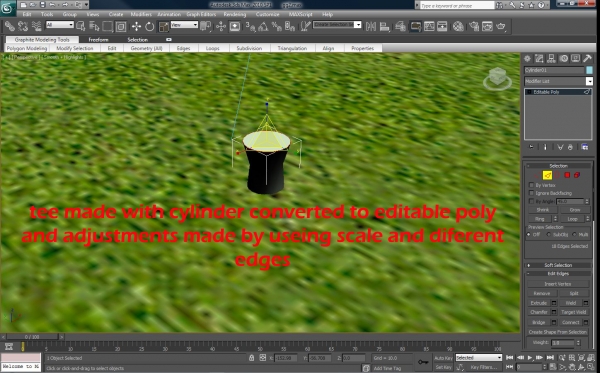Collapse the Selection rollout
Screen dimensions: 600x373
pyautogui.click(x=558, y=166)
